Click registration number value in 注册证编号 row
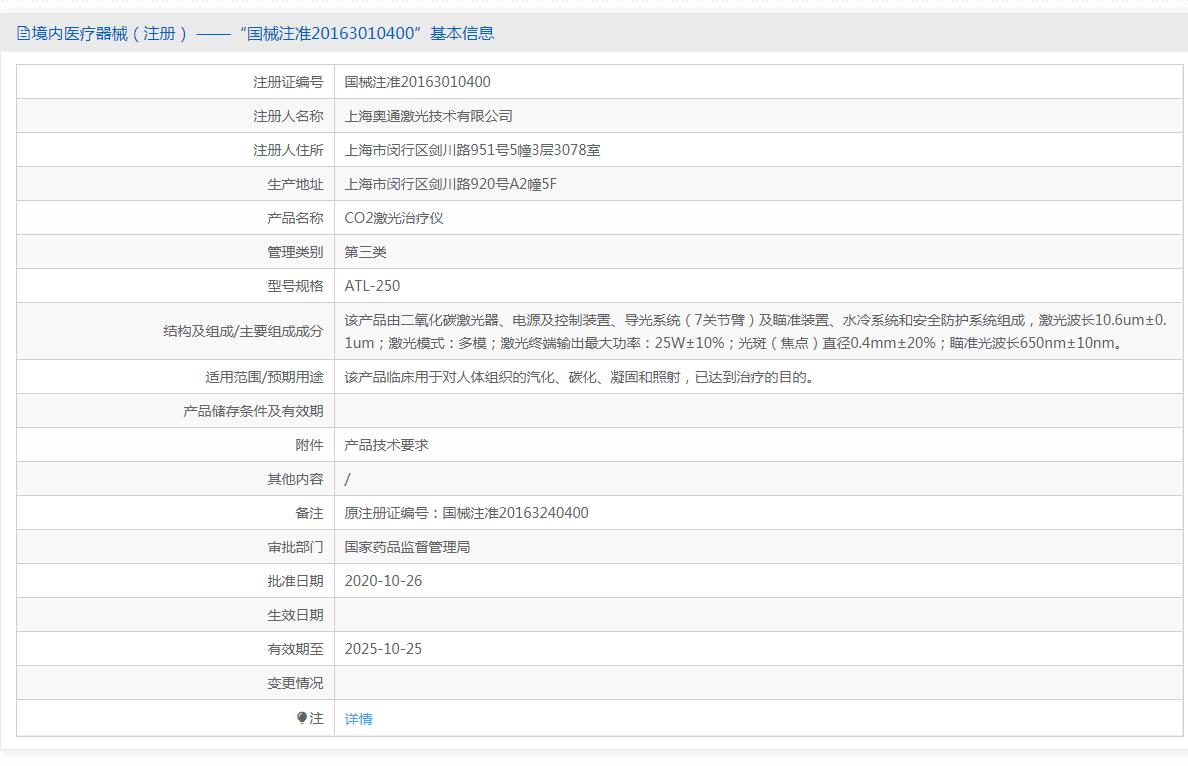1188x766 pixels. (417, 82)
